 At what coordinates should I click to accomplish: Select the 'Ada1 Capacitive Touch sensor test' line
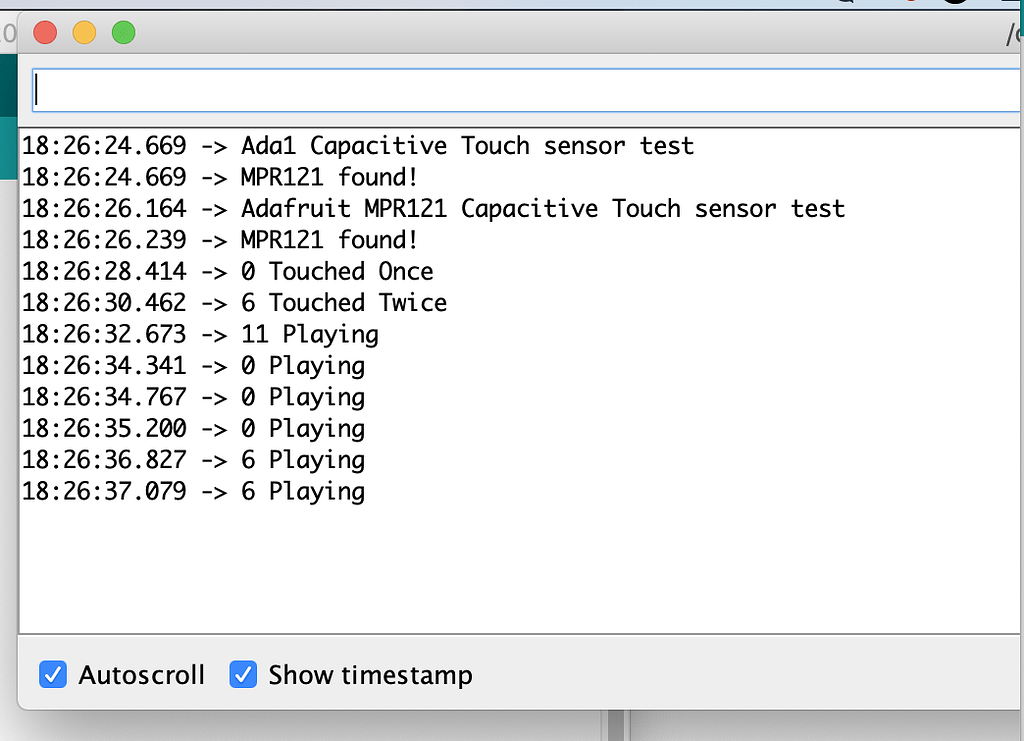pos(357,146)
